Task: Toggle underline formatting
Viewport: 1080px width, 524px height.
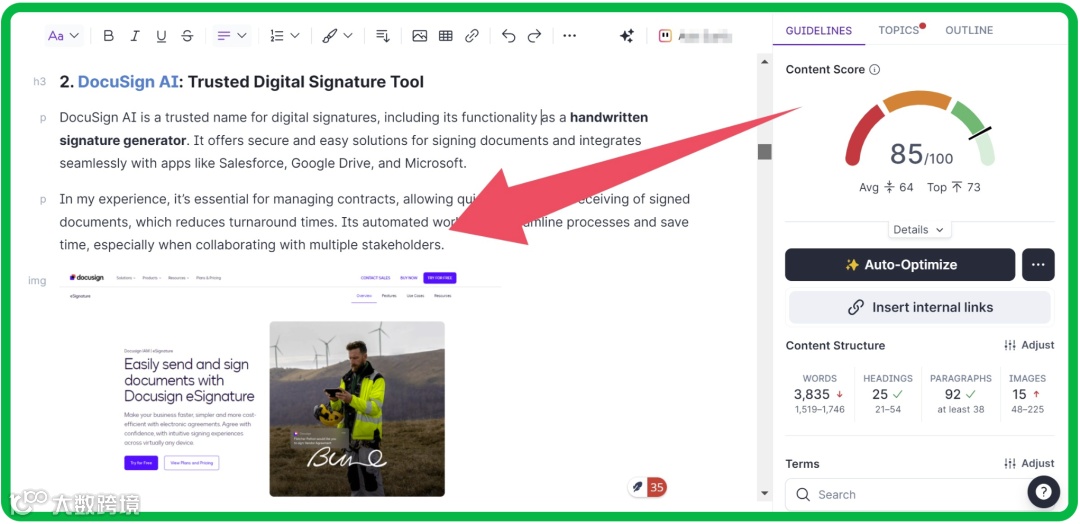Action: click(161, 36)
